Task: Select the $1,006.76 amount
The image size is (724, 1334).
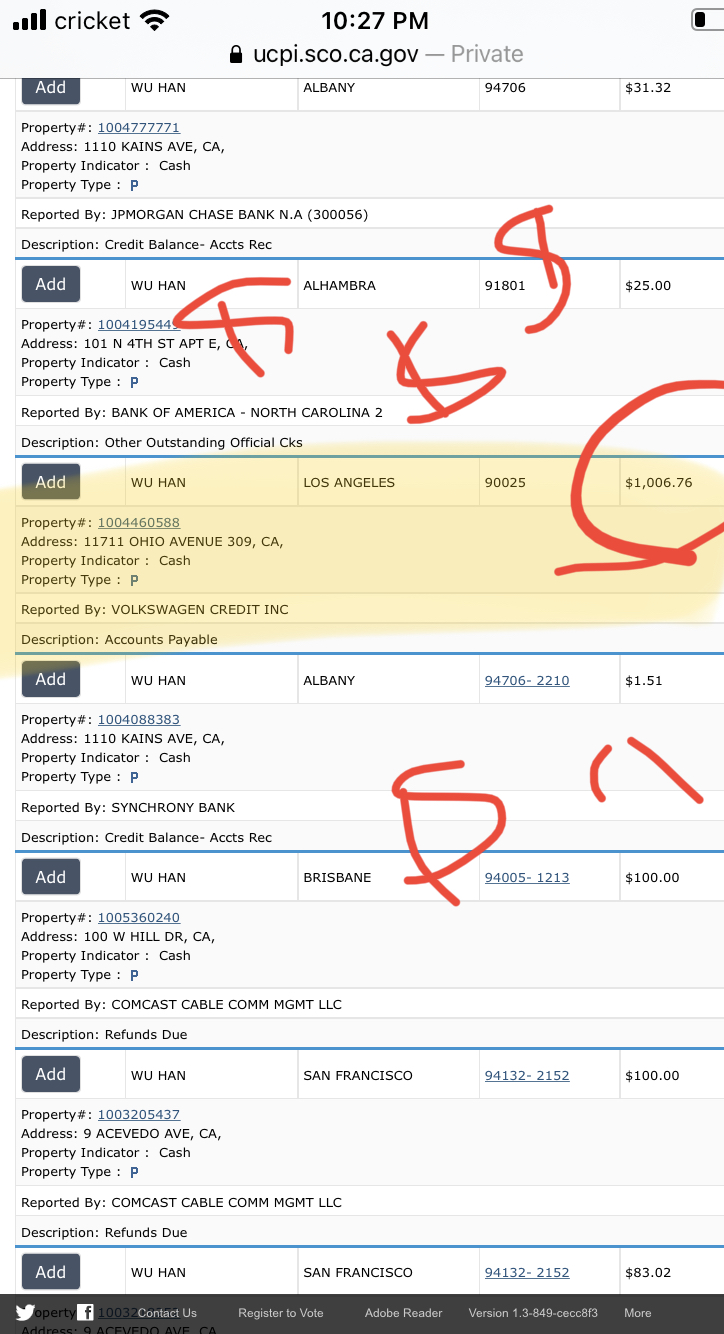Action: [x=658, y=482]
